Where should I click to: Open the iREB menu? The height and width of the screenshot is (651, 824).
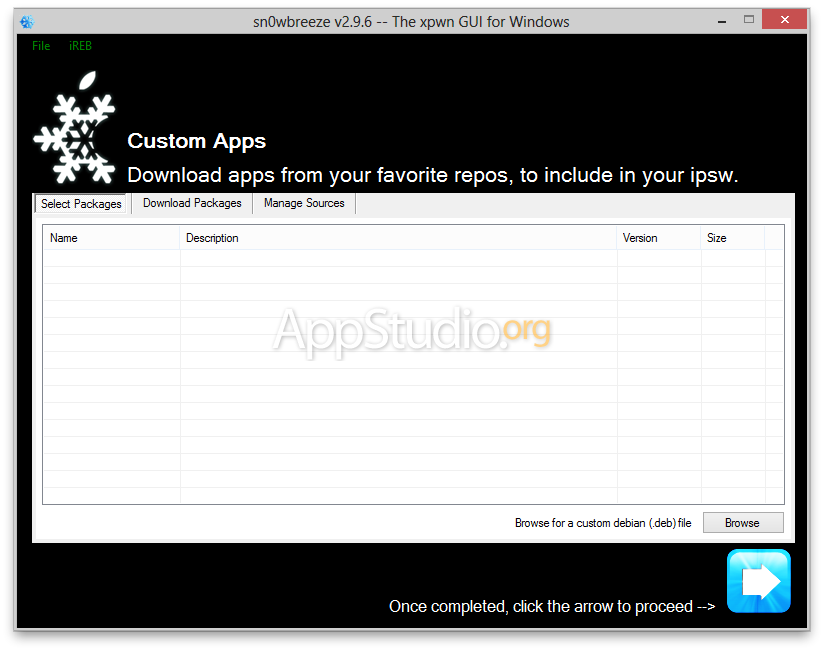pyautogui.click(x=80, y=46)
